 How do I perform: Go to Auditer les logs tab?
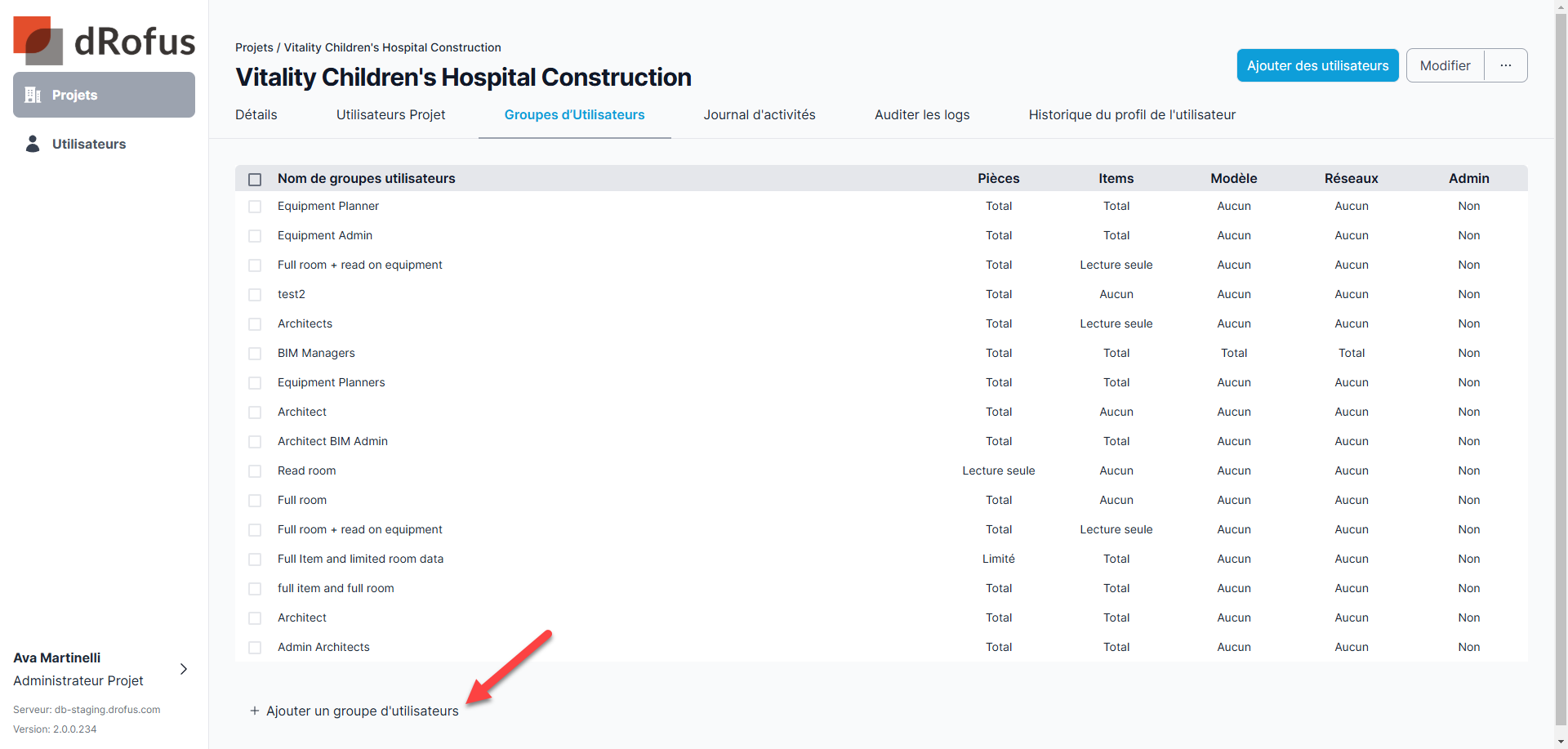click(921, 114)
